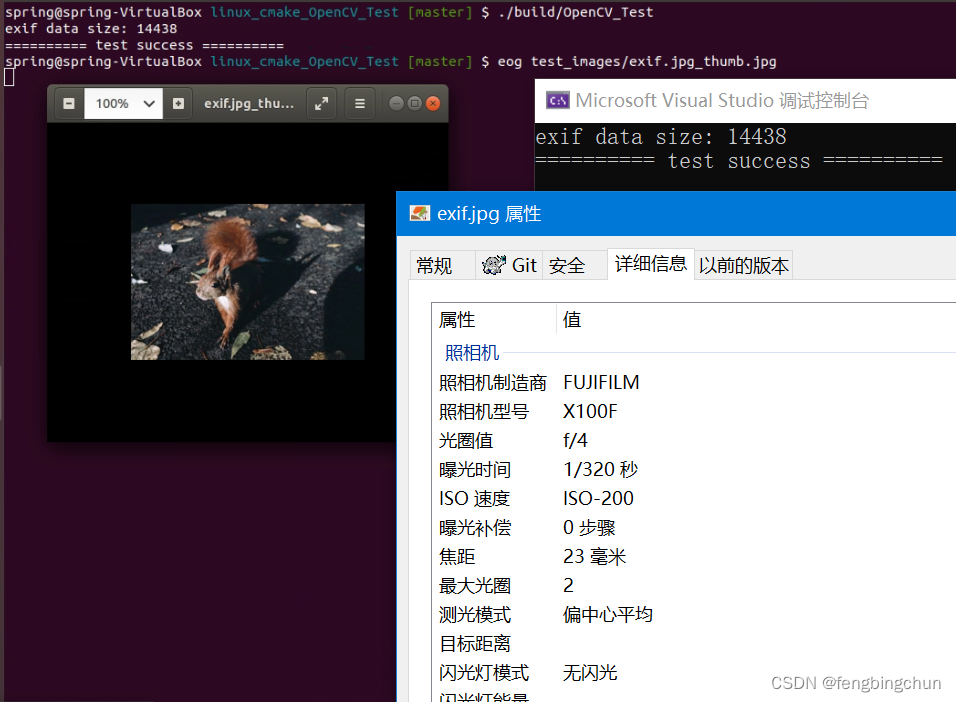Image resolution: width=956 pixels, height=702 pixels.
Task: Open the 以前的版本 tab
Action: 743,265
